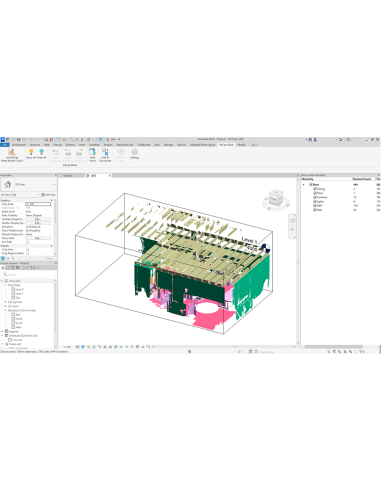This screenshot has width=381, height=492.
Task: Toggle the Room checkbox in ReCap Mesh panel
Action: pyautogui.click(x=311, y=184)
